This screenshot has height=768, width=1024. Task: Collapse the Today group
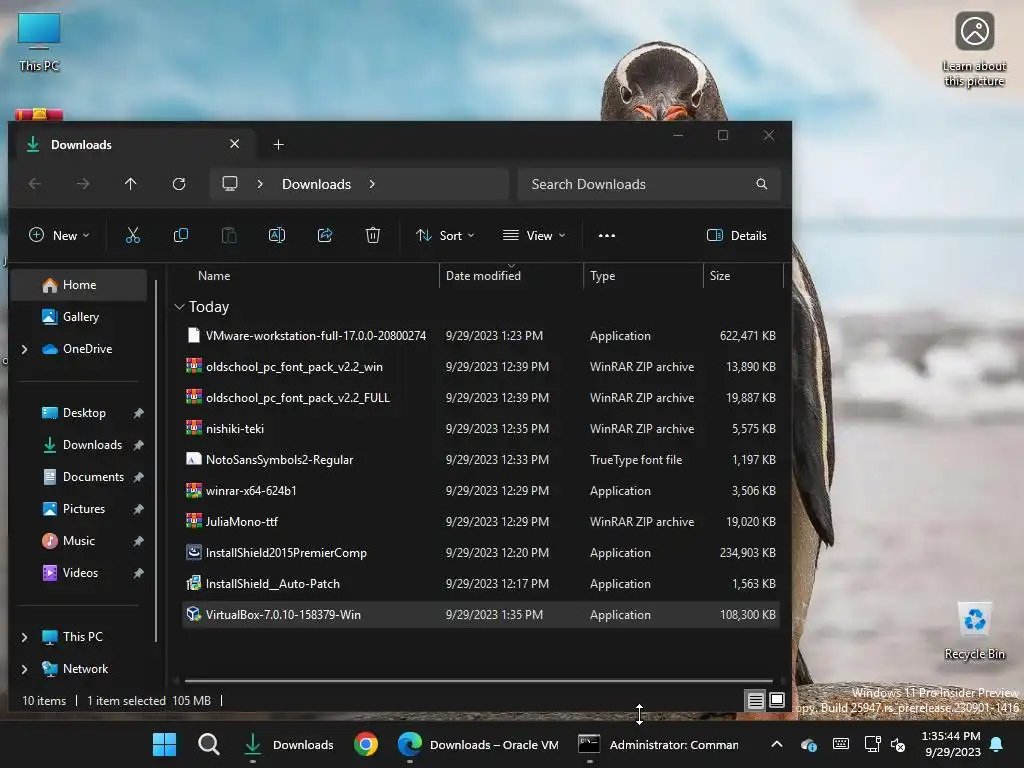[179, 307]
